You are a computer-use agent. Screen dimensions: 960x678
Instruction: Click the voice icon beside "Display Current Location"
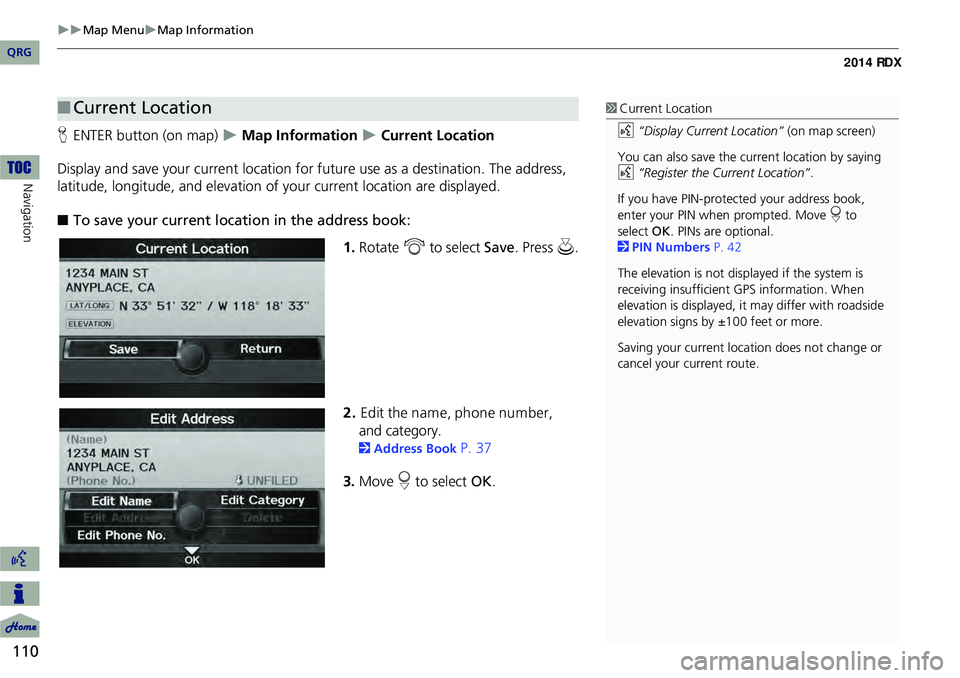coord(625,130)
